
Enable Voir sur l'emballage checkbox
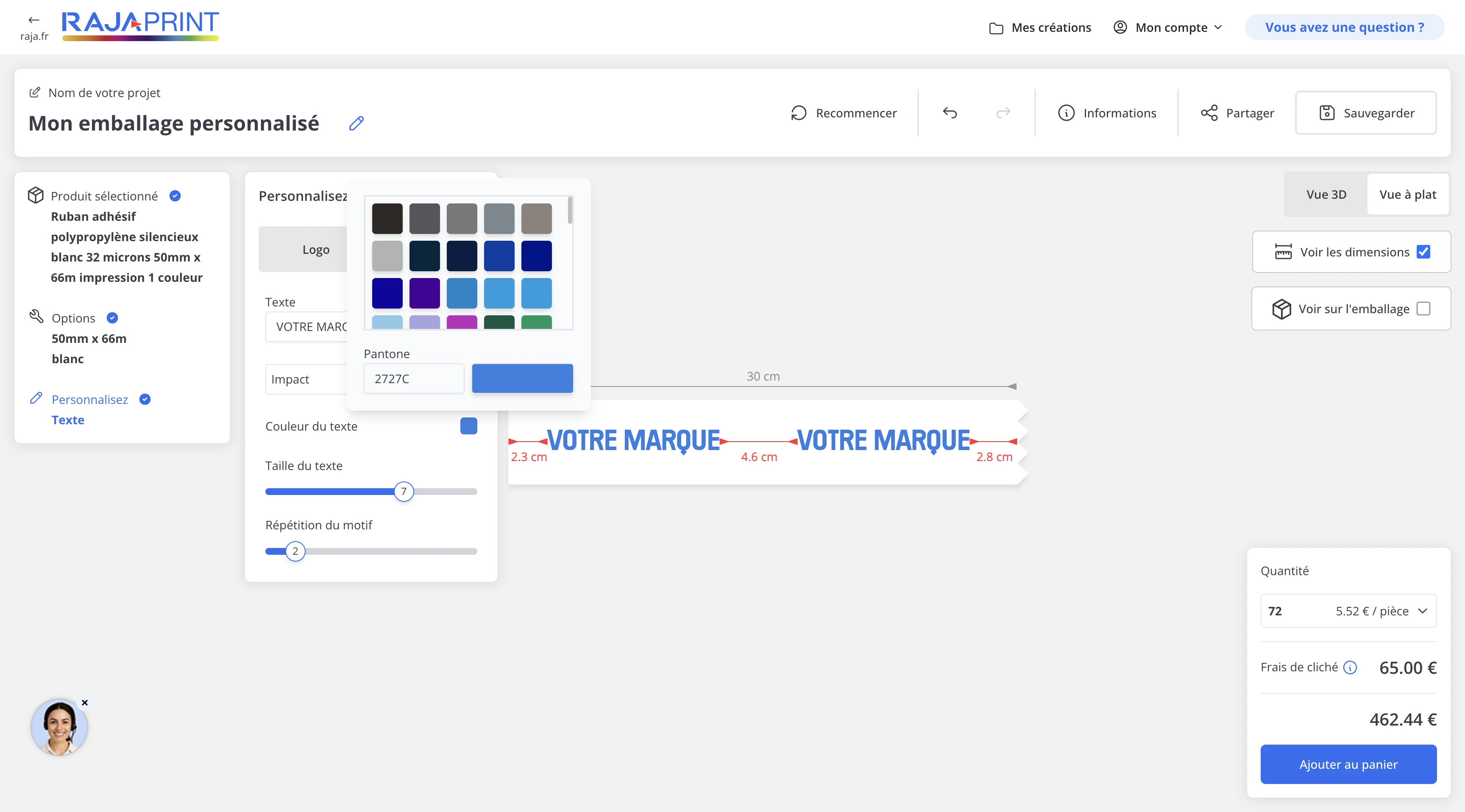tap(1423, 309)
